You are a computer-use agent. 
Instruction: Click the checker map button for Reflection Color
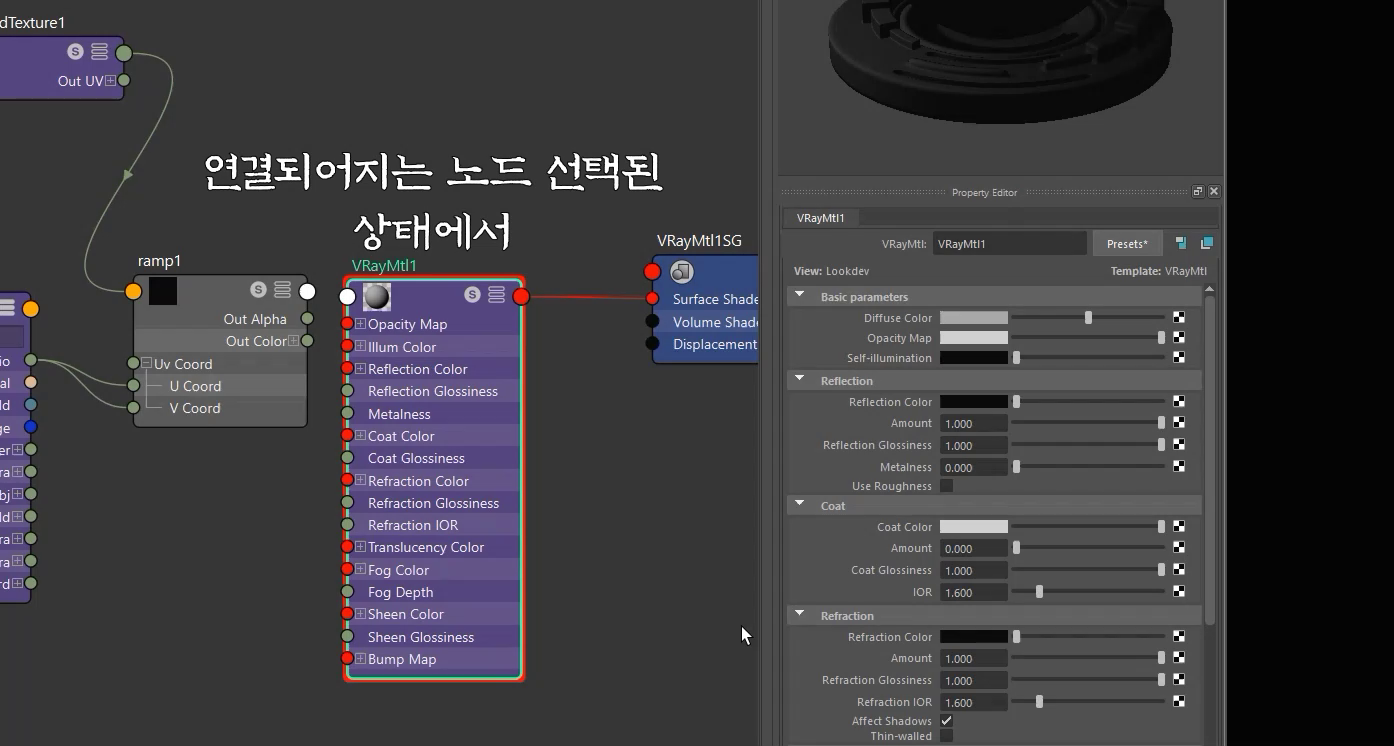click(x=1179, y=401)
